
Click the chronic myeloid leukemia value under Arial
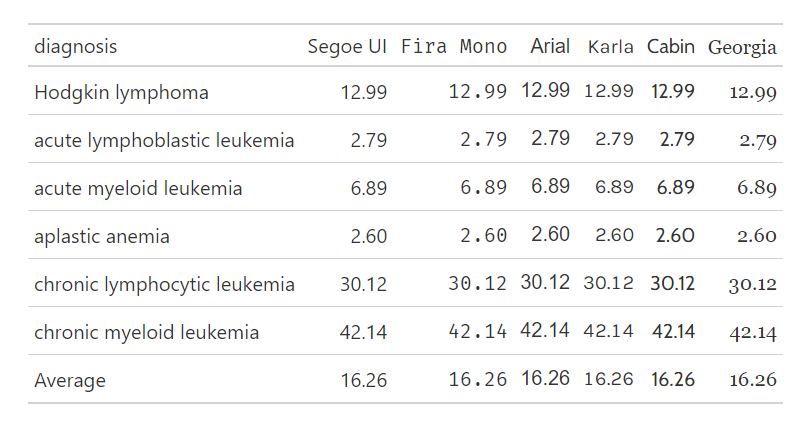(545, 331)
